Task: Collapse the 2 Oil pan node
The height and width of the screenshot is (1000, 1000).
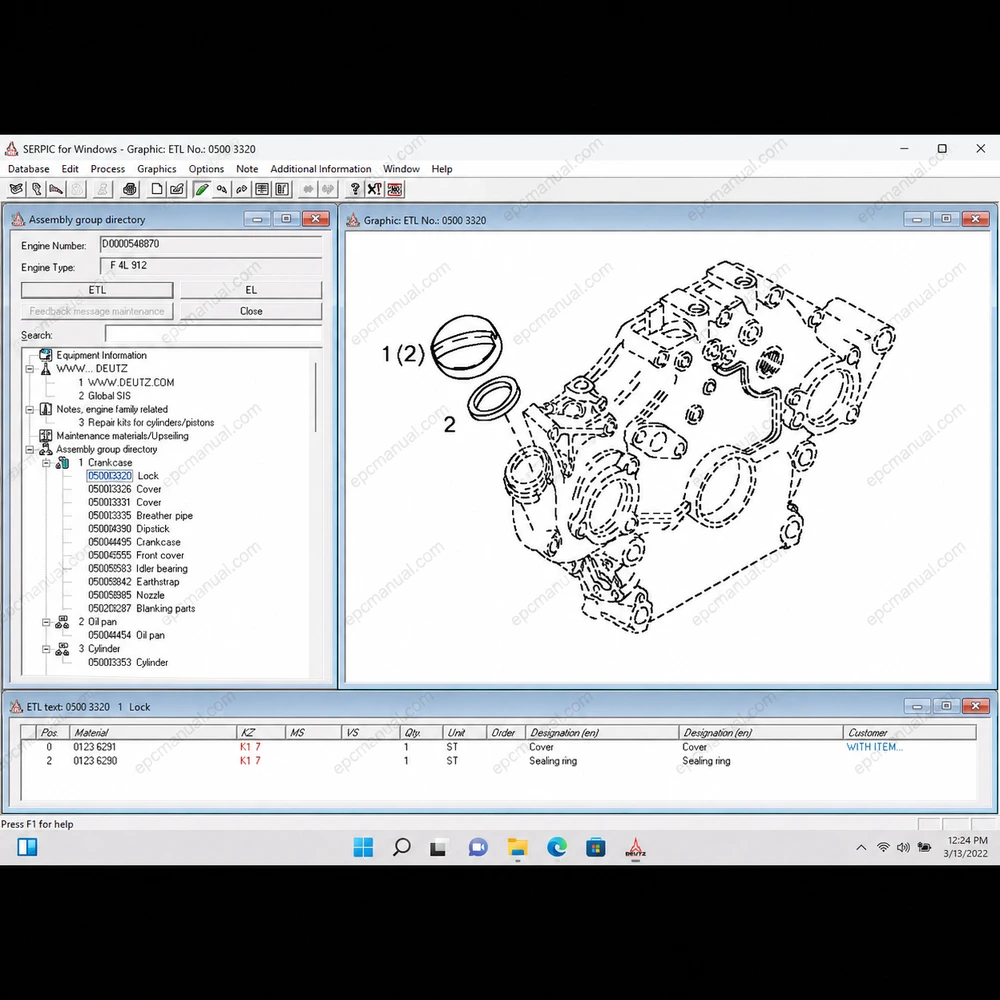Action: point(46,622)
